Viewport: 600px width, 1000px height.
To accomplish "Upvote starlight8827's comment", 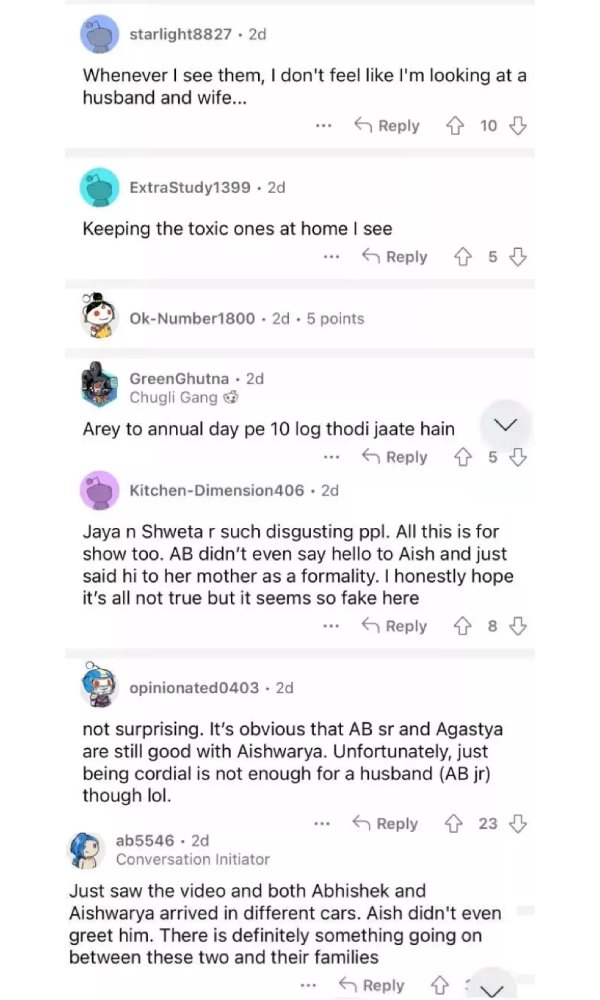I will point(455,126).
